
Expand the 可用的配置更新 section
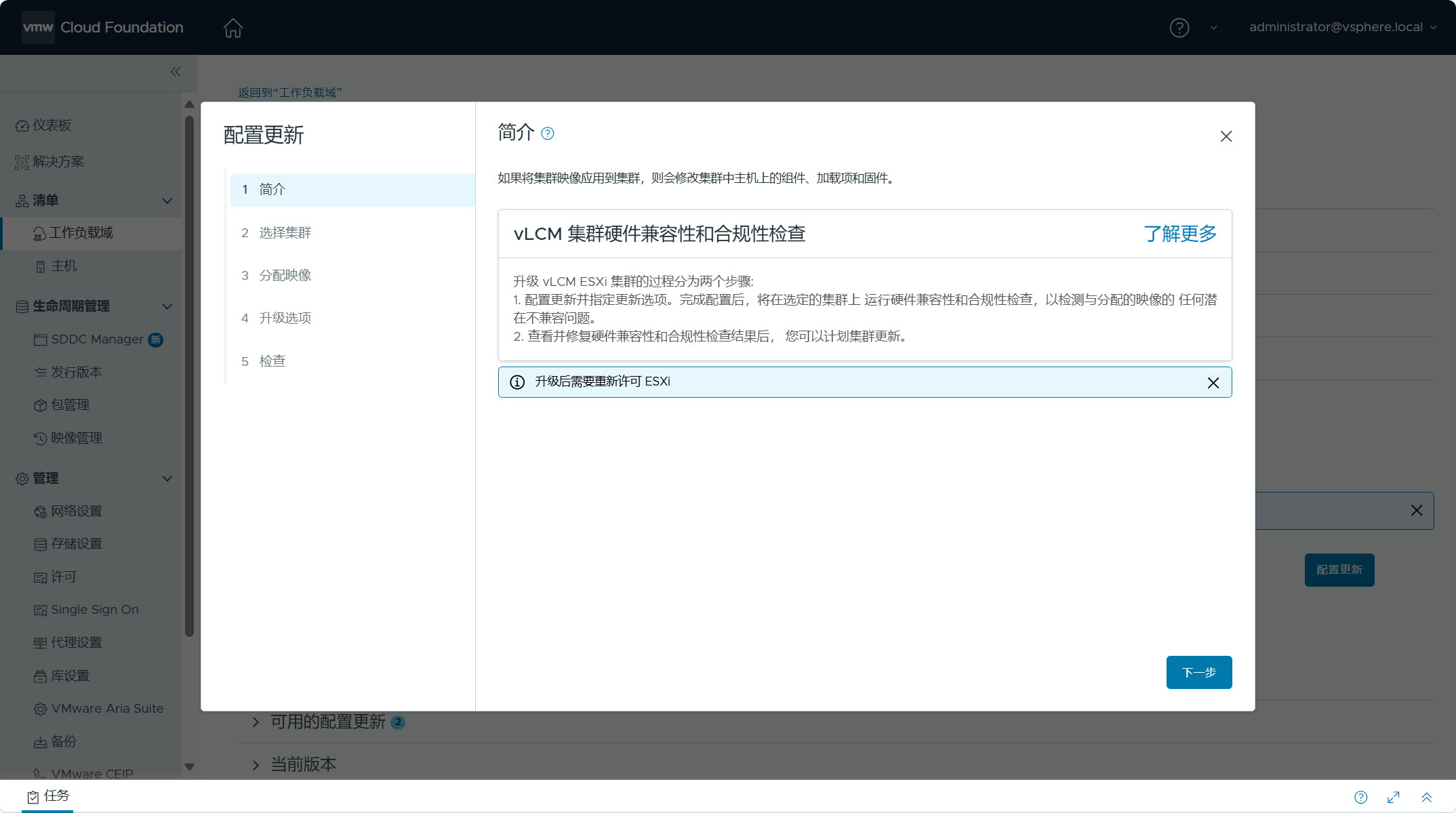tap(256, 722)
